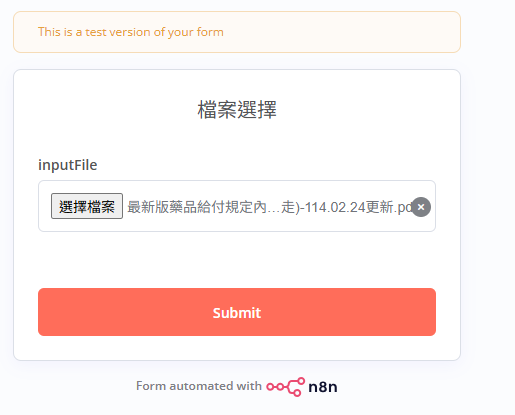
Task: Click the word 'Submit' on the red button
Action: [237, 313]
